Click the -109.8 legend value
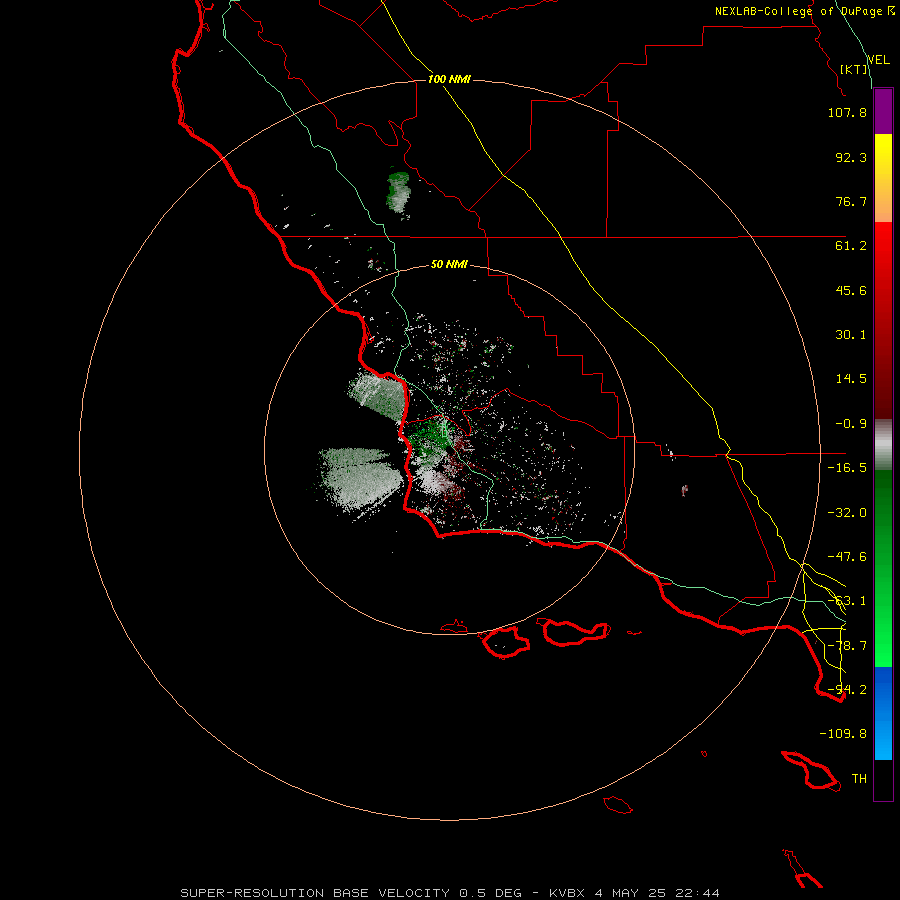900x900 pixels. 843,734
